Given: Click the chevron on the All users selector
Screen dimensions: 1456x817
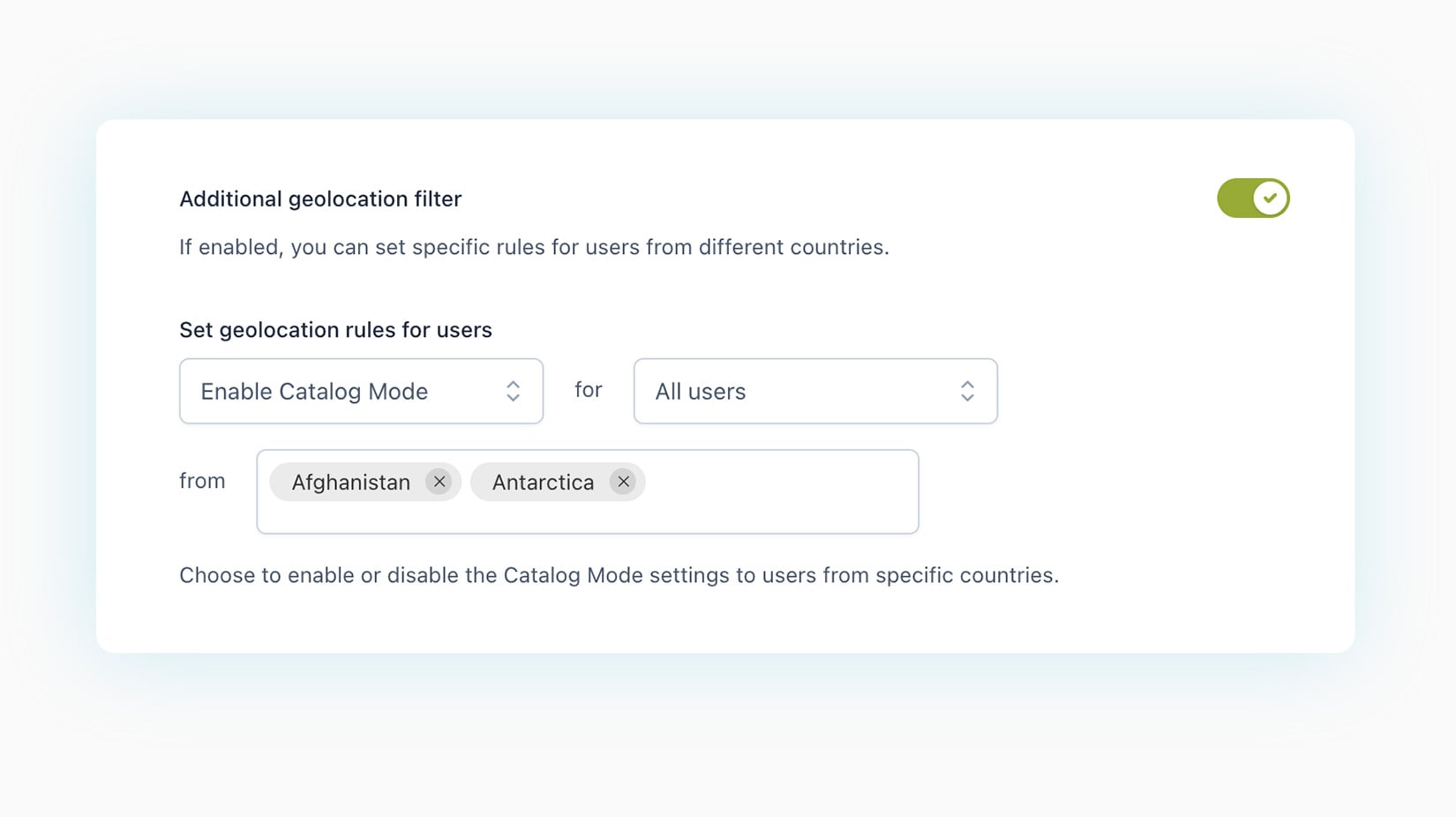Looking at the screenshot, I should [x=967, y=391].
